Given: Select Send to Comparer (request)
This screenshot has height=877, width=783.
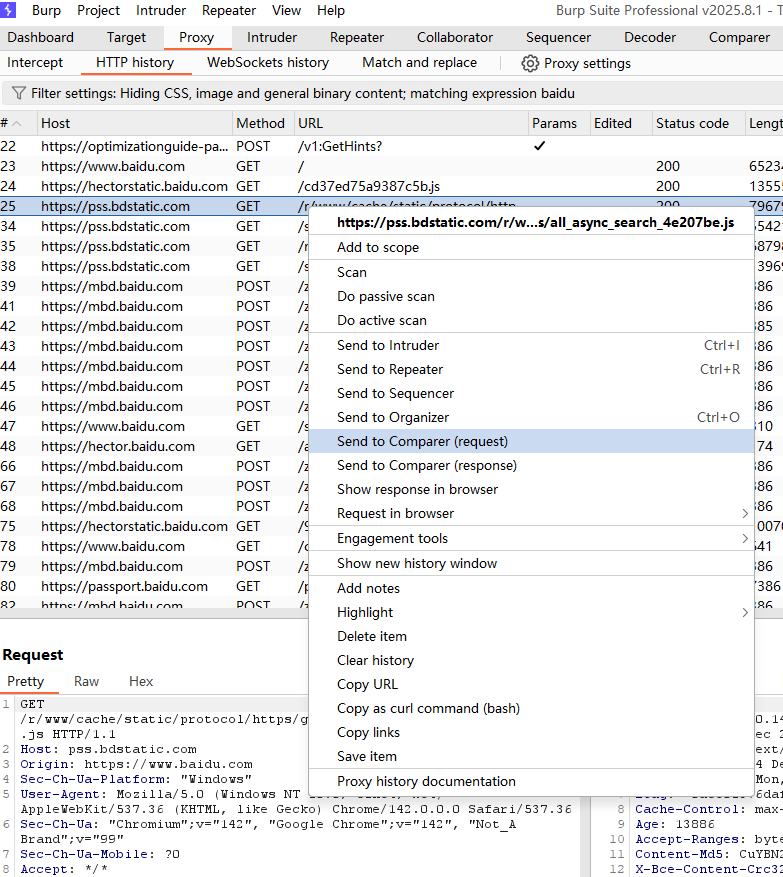Looking at the screenshot, I should click(x=531, y=441).
